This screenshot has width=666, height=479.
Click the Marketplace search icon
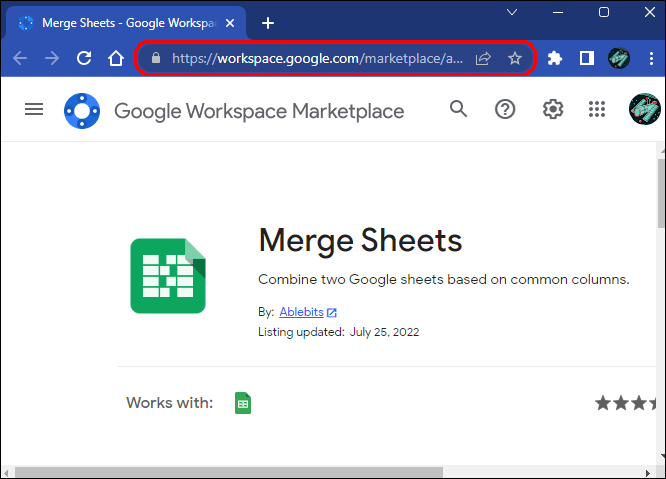458,109
